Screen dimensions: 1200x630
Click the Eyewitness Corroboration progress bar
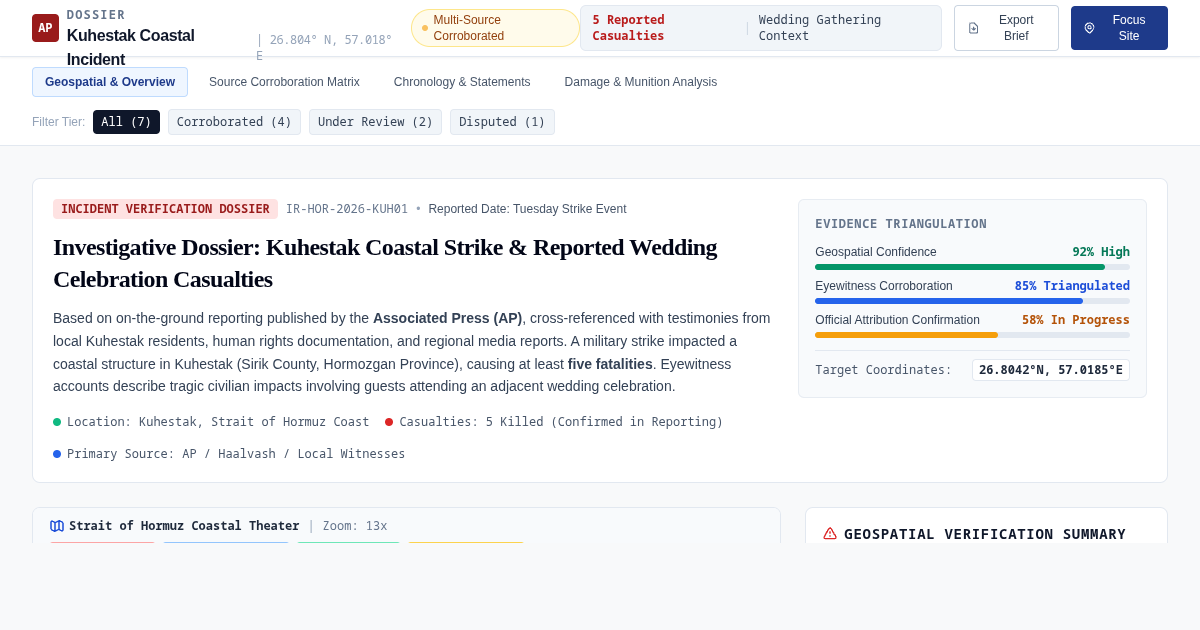[972, 301]
